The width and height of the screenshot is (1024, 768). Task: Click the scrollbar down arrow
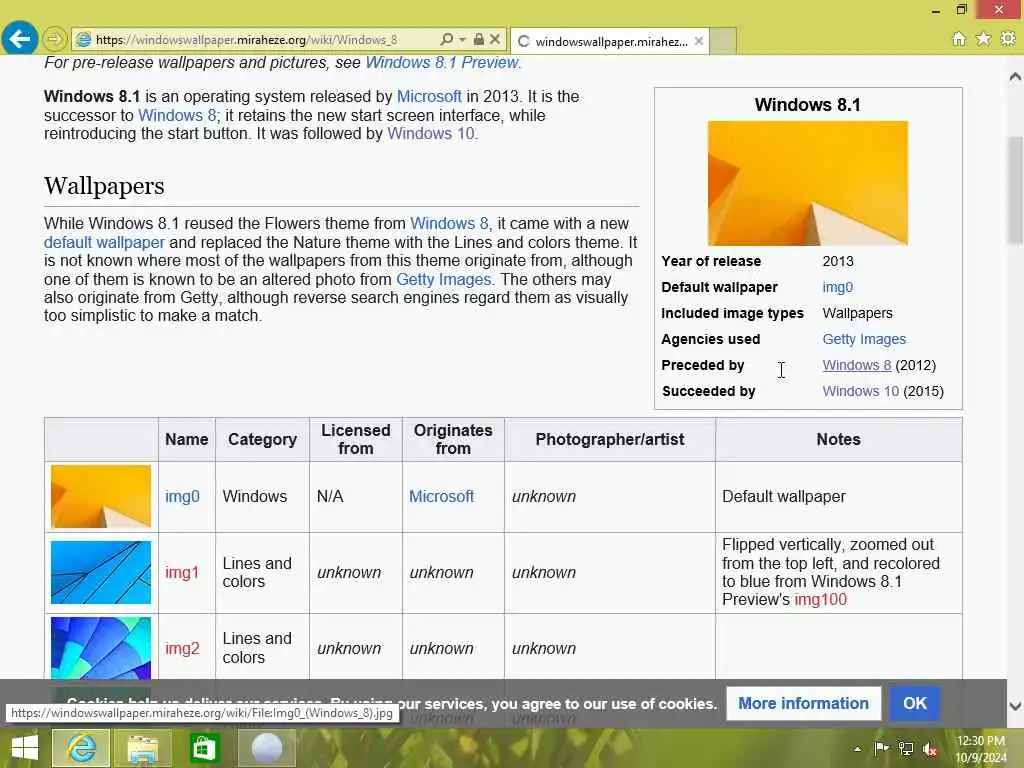tap(1015, 706)
